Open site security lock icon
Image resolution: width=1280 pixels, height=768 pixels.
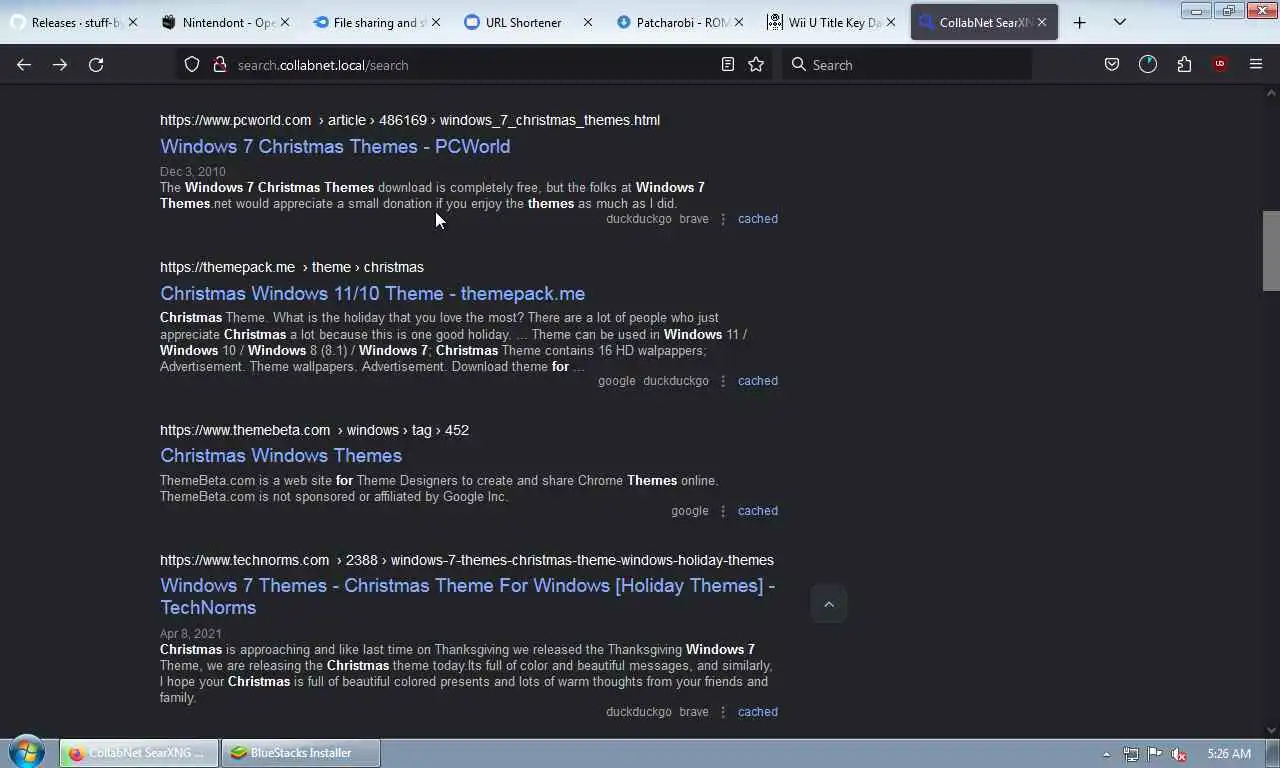pos(220,64)
